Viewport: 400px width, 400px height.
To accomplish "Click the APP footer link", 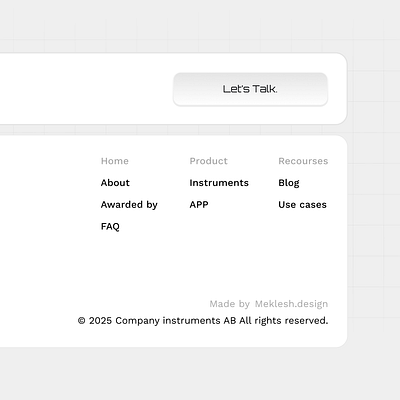I will point(199,205).
